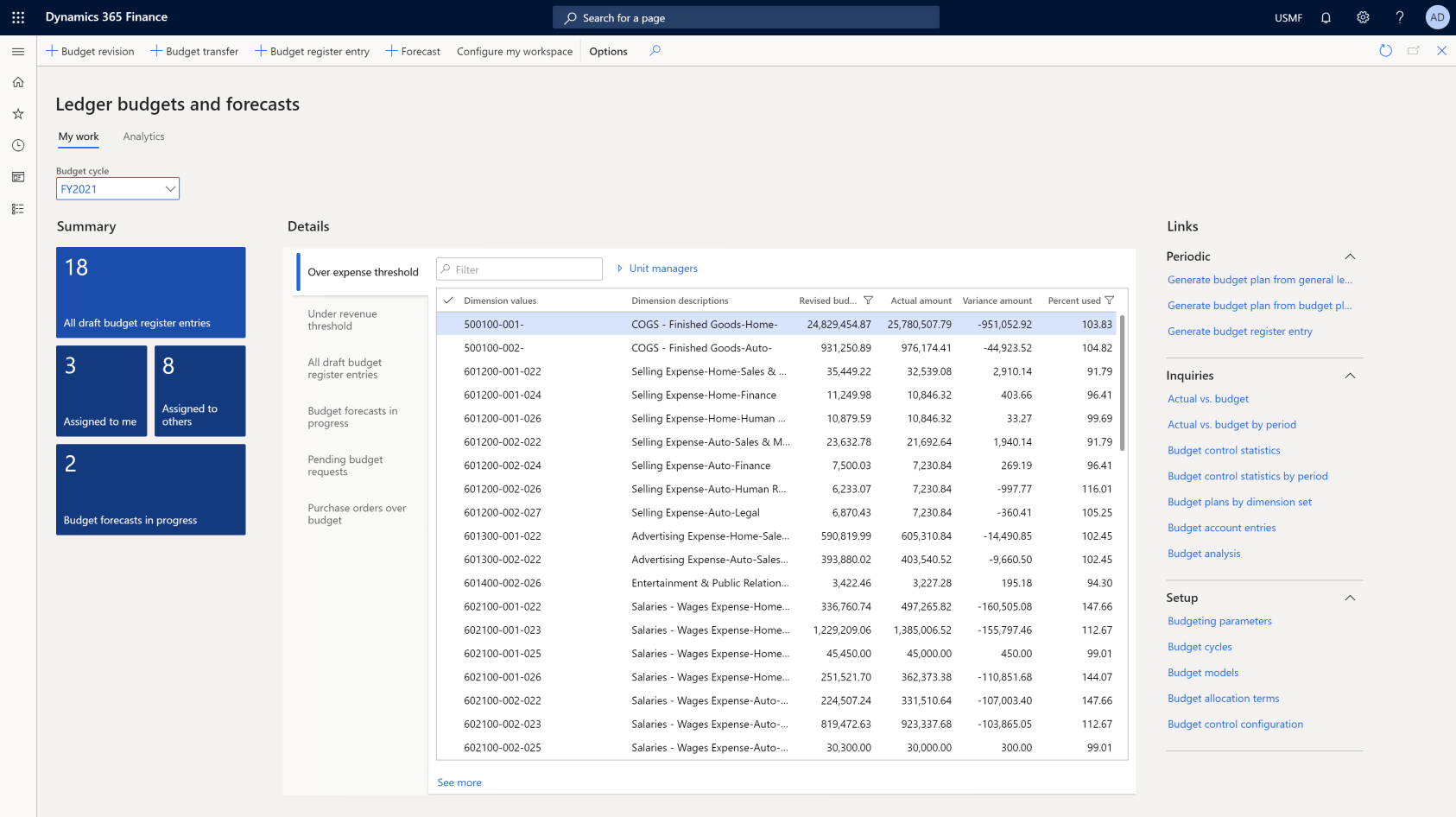
Task: Click the help question mark icon
Action: click(1400, 17)
